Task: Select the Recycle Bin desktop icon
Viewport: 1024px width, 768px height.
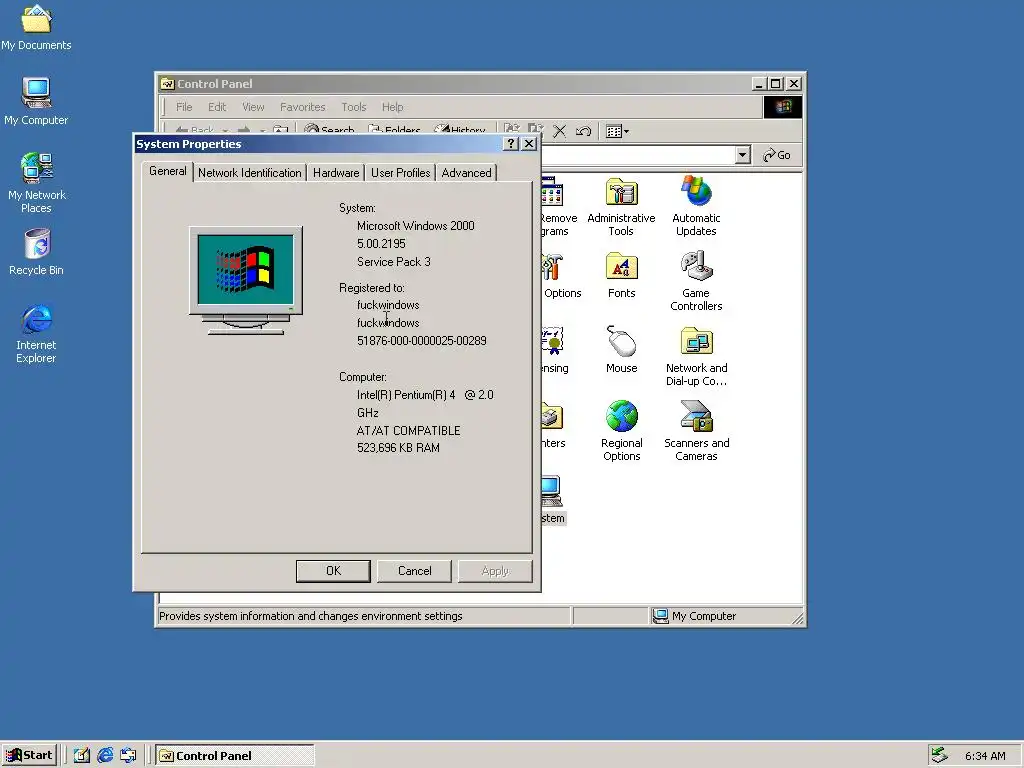Action: point(36,252)
